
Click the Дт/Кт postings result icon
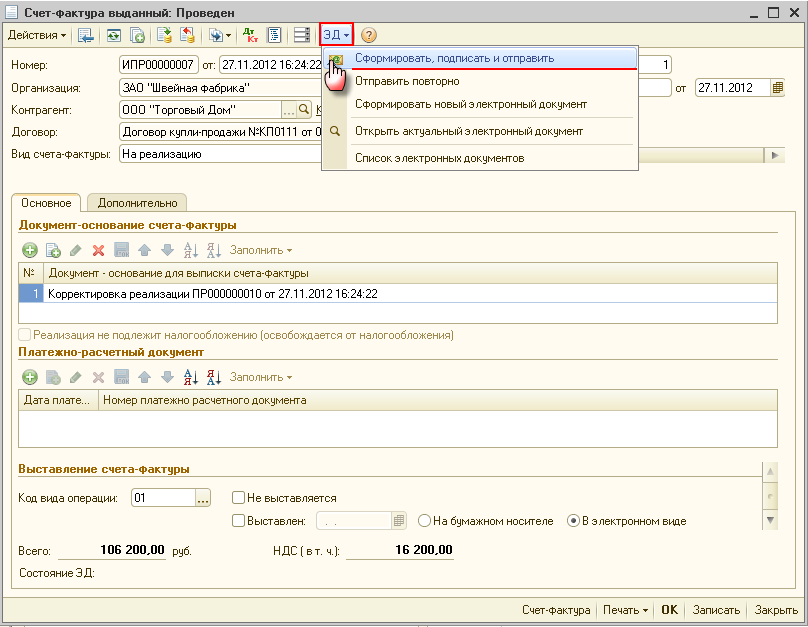(x=249, y=35)
